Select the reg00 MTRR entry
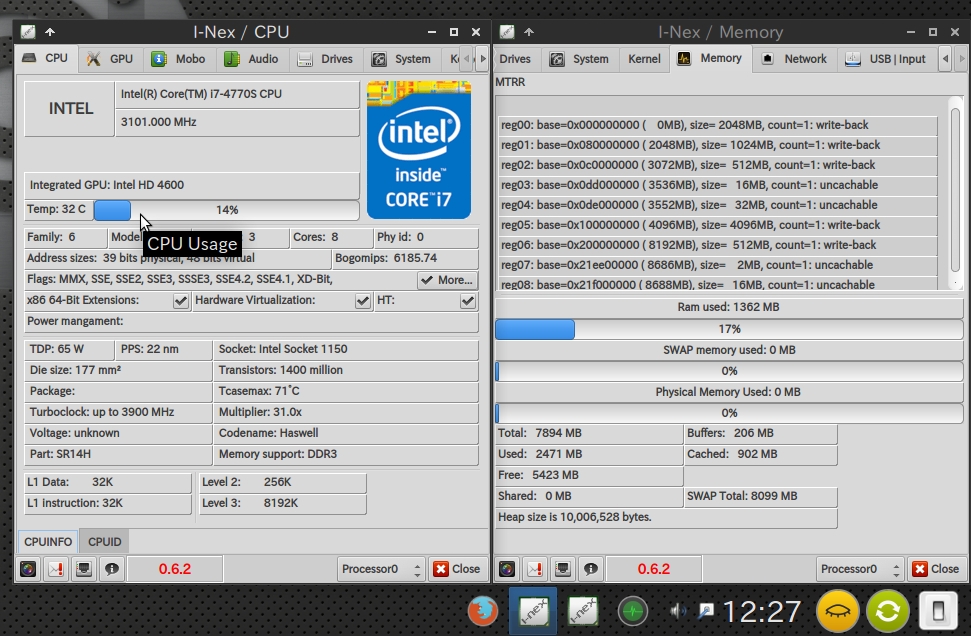The height and width of the screenshot is (636, 971). tap(718, 125)
